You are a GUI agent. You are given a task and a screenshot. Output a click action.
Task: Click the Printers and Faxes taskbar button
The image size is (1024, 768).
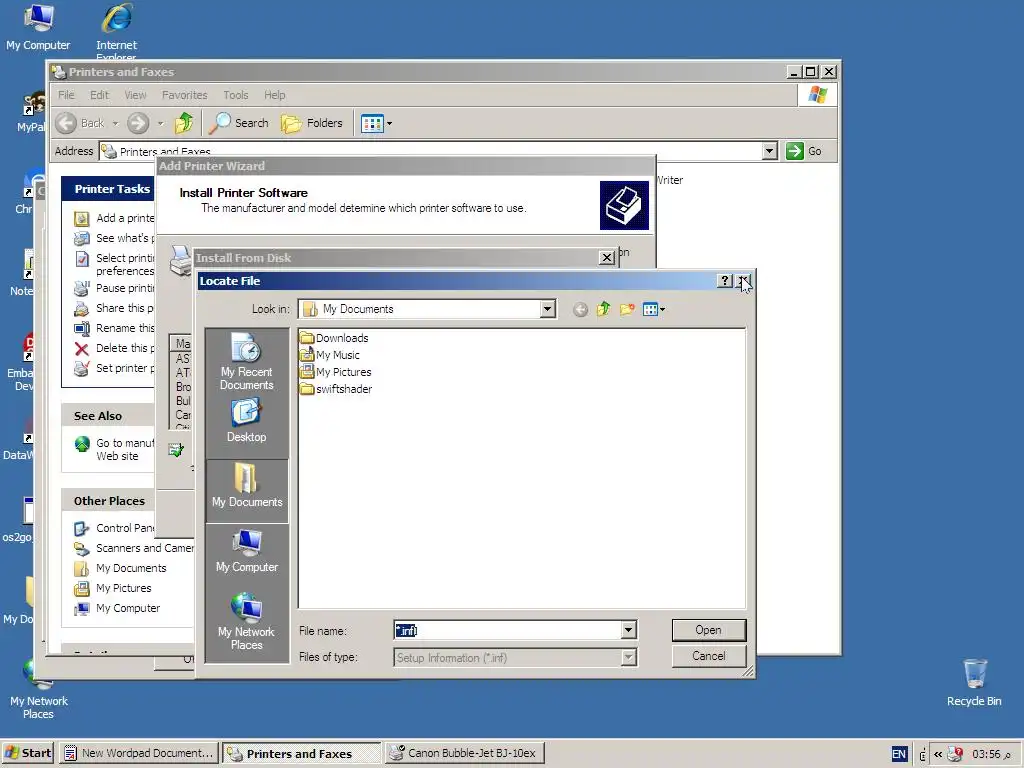(x=302, y=753)
